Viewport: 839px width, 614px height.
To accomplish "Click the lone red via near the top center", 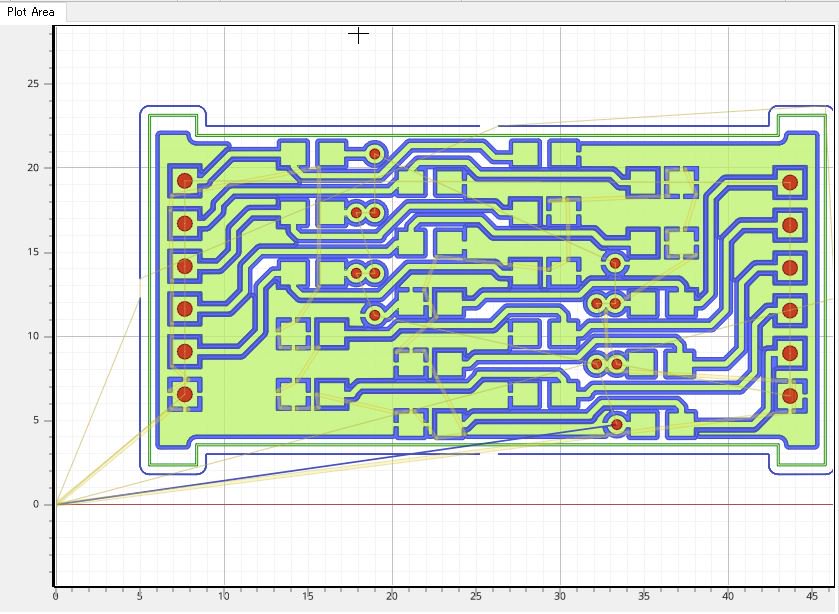I will click(373, 153).
